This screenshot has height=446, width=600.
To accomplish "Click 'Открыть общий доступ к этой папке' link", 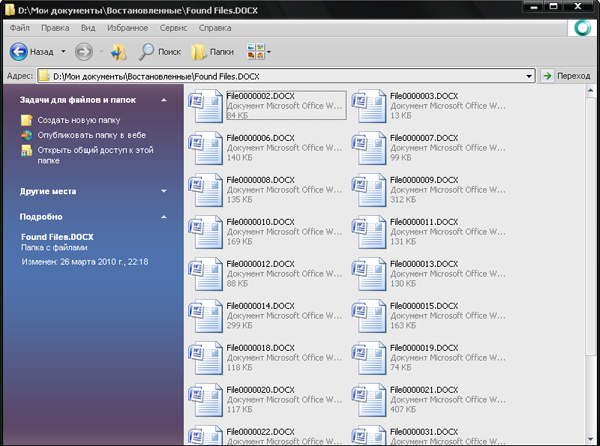I will coord(95,155).
